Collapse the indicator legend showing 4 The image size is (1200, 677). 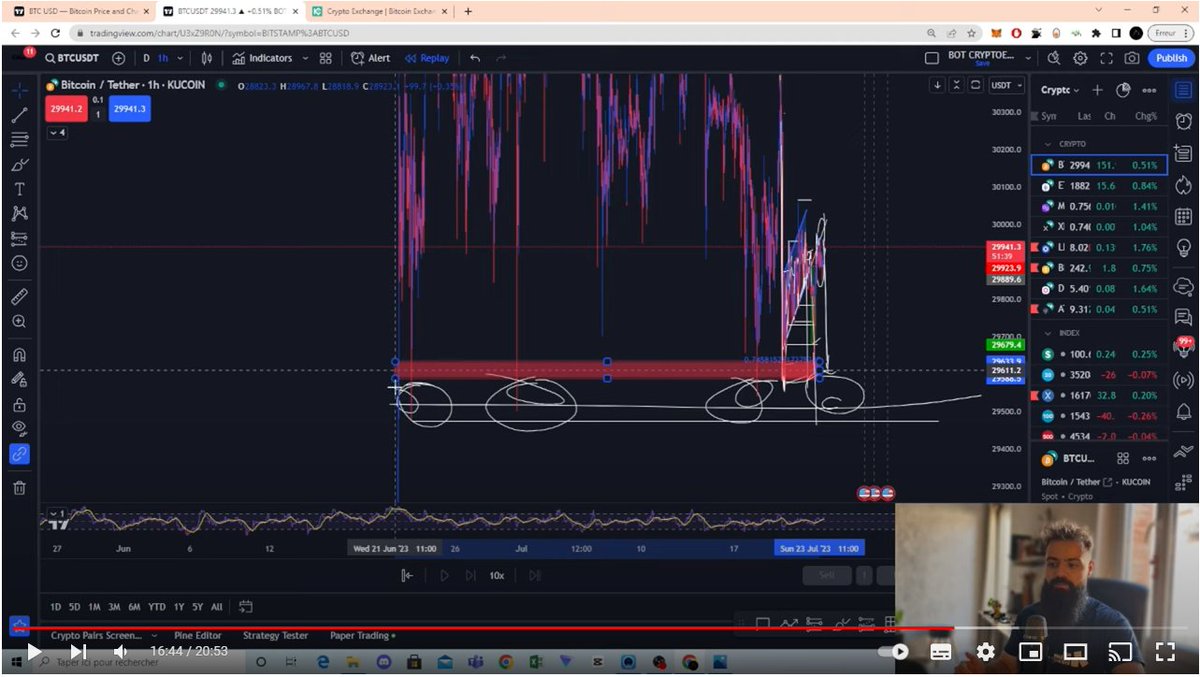point(57,132)
